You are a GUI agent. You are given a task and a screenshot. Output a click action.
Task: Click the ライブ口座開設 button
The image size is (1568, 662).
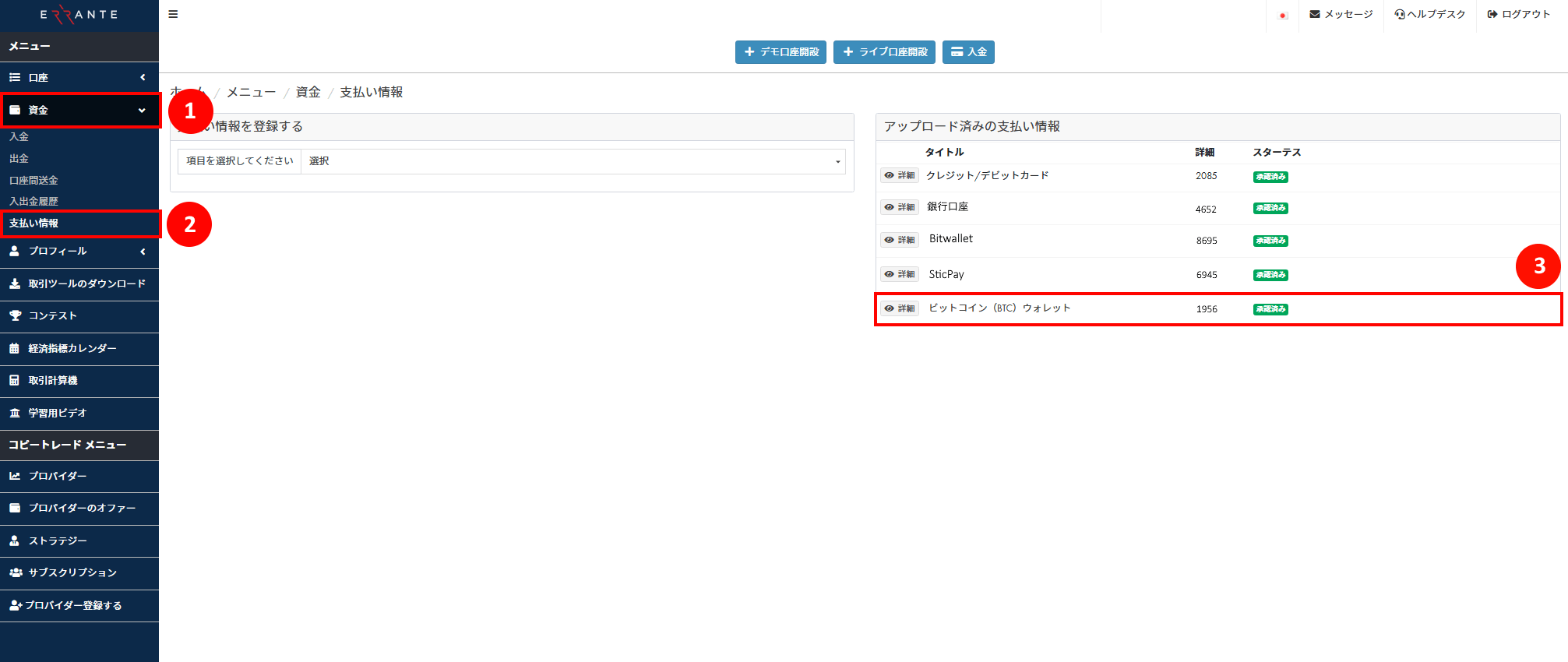[884, 52]
